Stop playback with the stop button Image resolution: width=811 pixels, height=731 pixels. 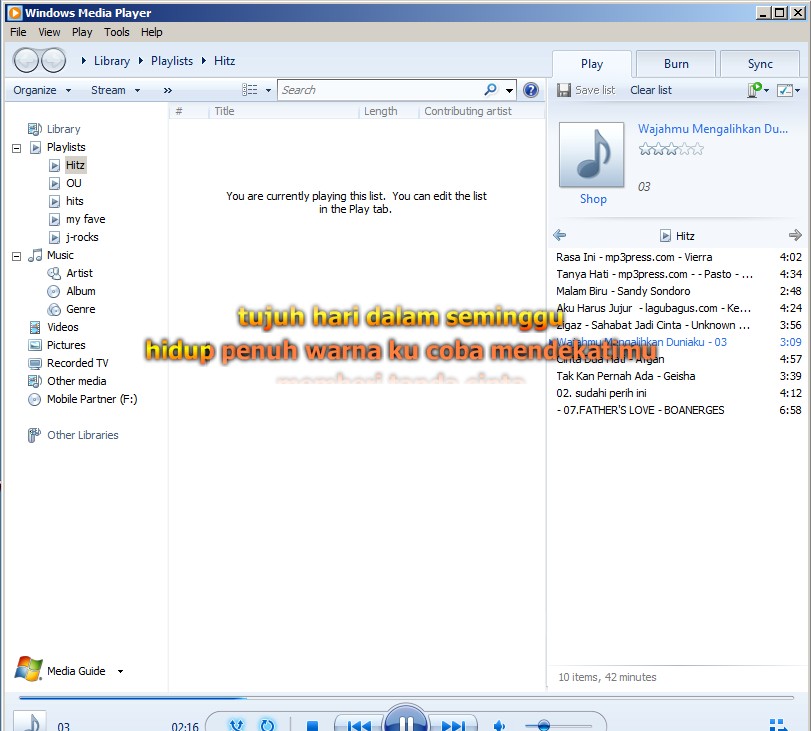pos(312,725)
